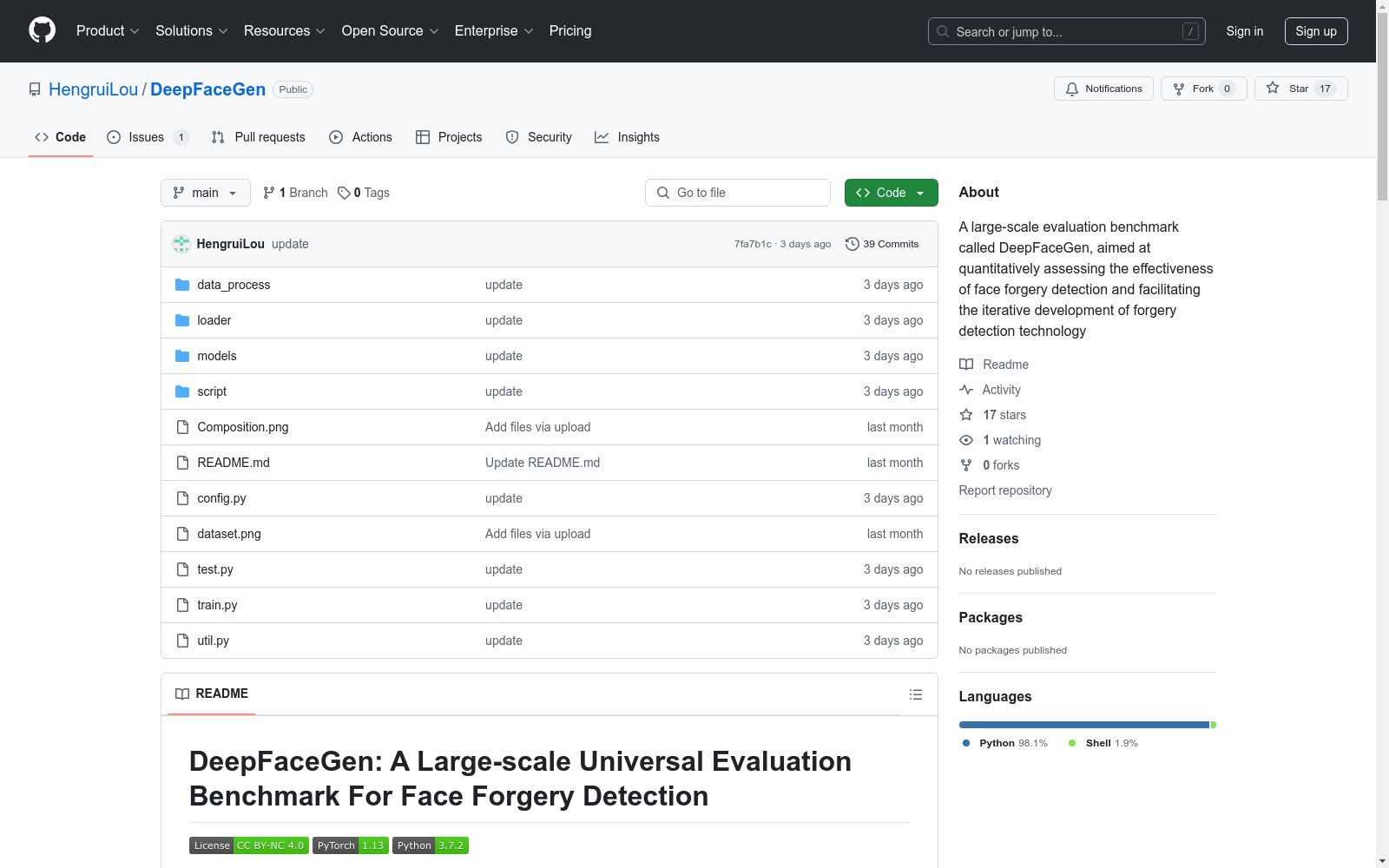The height and width of the screenshot is (868, 1389).
Task: Click the License CC BY-NC 4.0 badge
Action: click(249, 845)
